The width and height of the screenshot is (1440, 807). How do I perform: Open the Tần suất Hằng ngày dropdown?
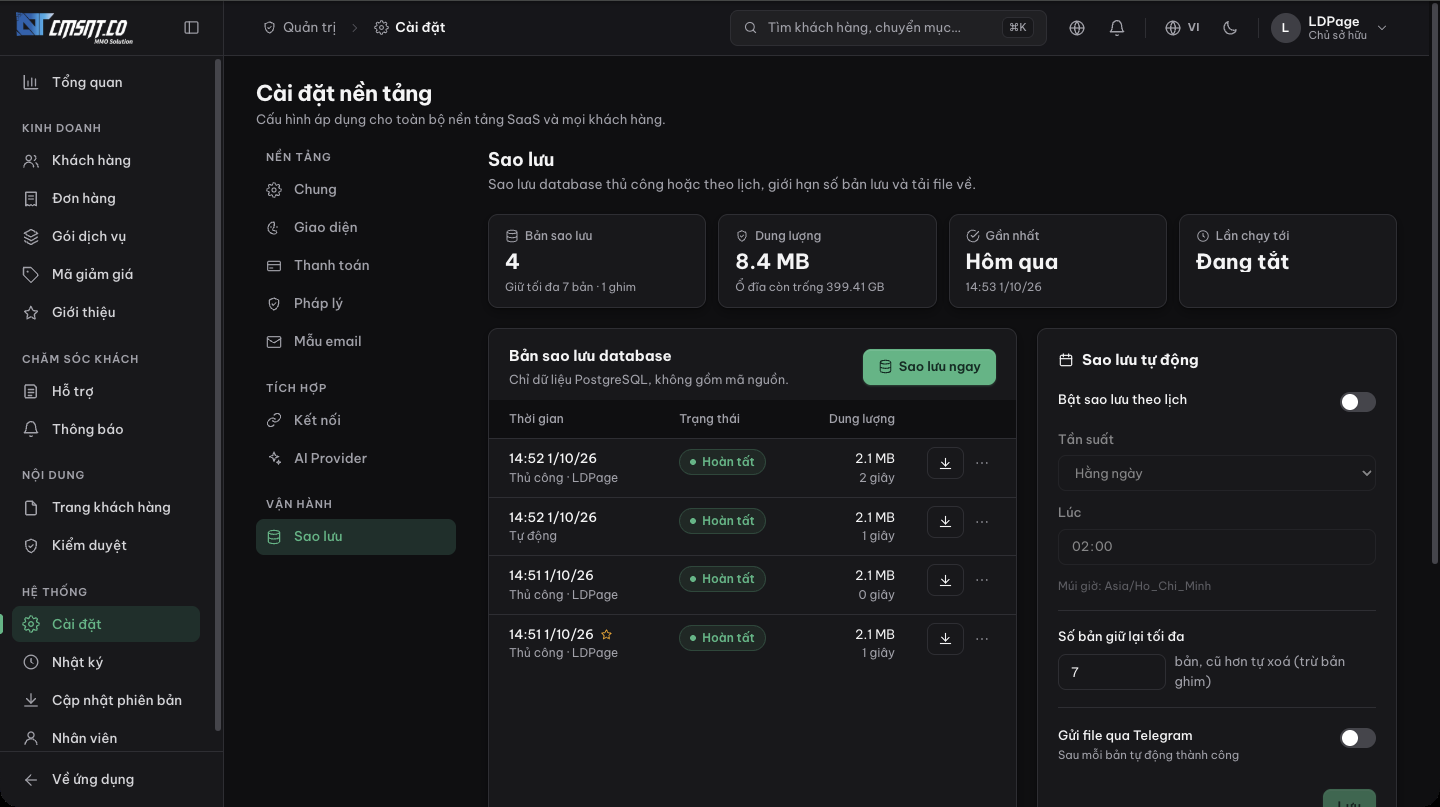(1217, 473)
